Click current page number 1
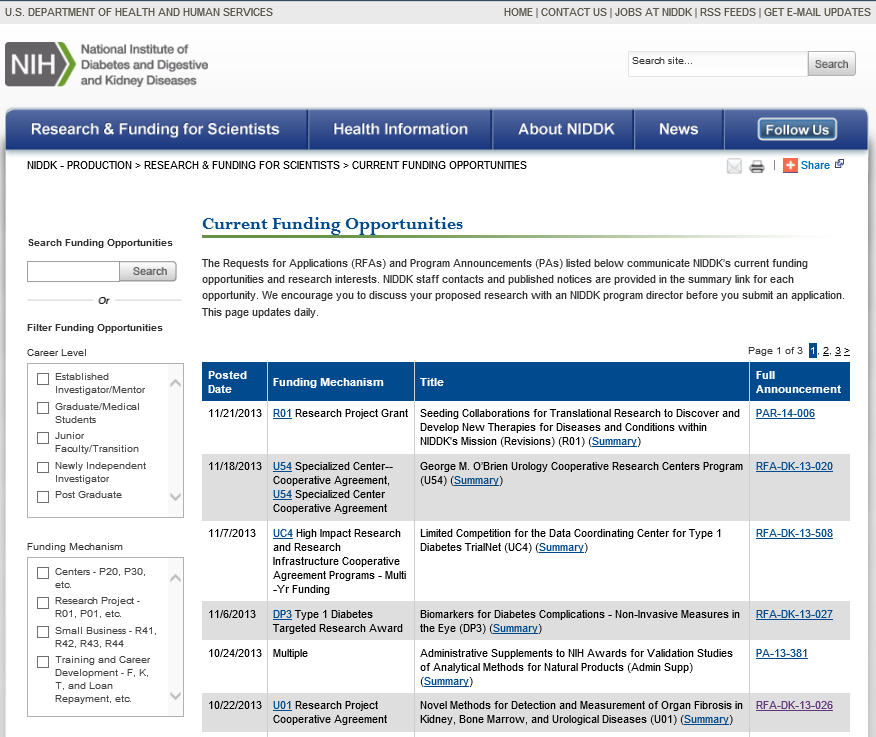 coord(813,351)
